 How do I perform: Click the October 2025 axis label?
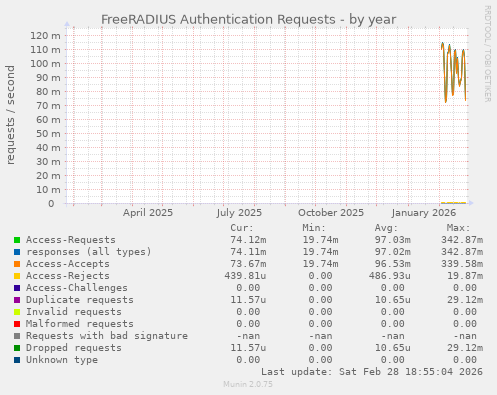331,213
